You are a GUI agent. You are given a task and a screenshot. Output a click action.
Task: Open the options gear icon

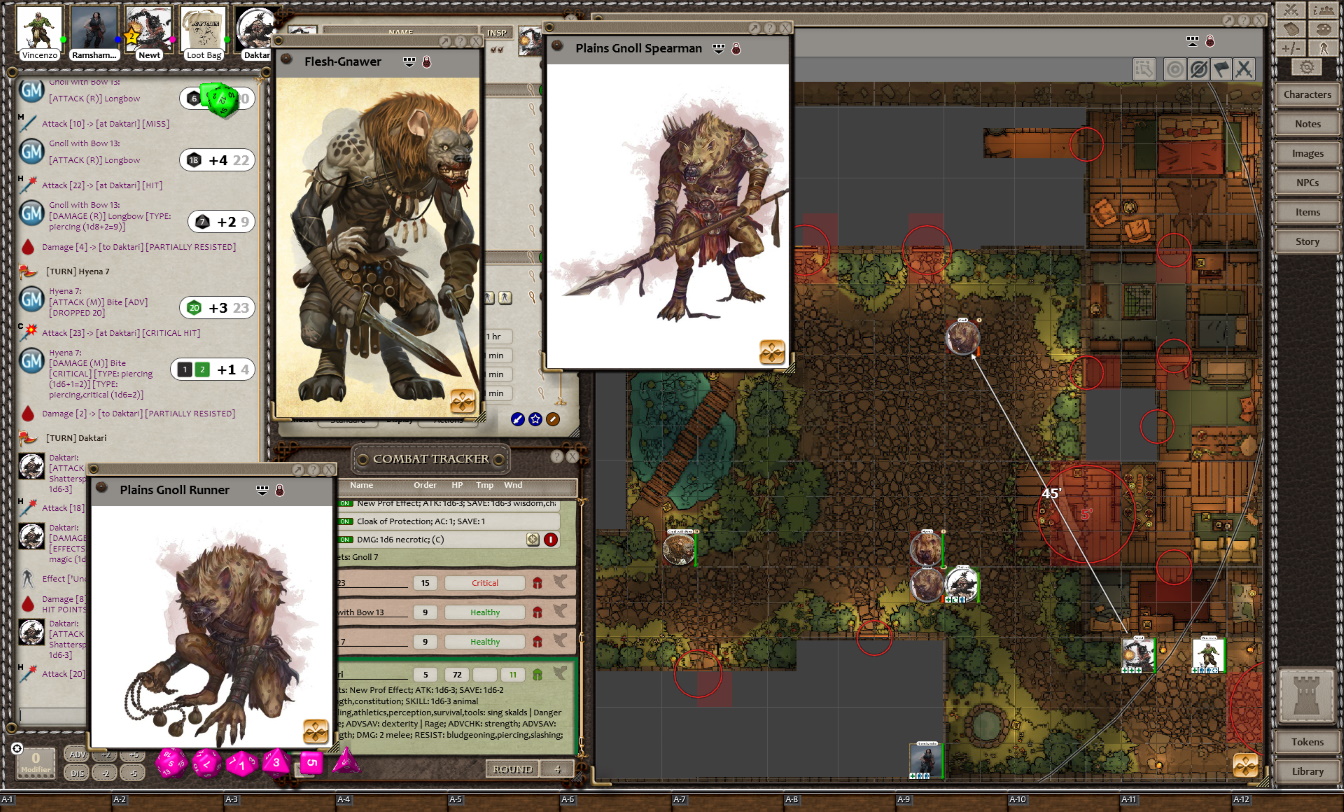pyautogui.click(x=1306, y=67)
